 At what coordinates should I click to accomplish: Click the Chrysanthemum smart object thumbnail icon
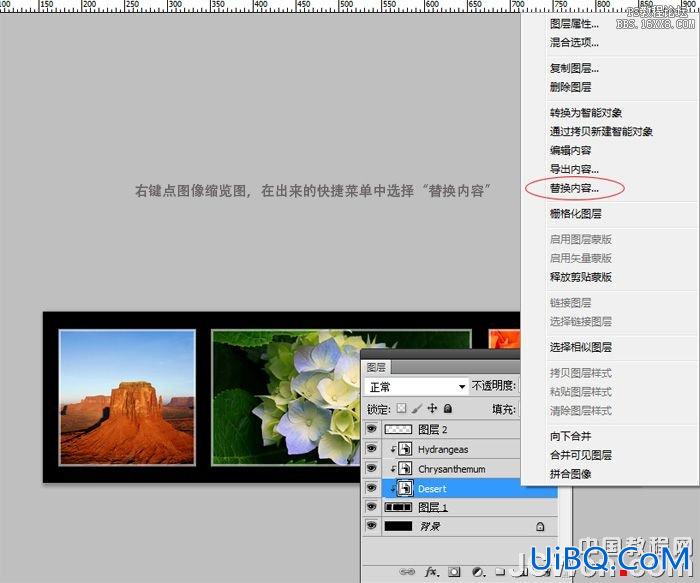click(x=405, y=468)
